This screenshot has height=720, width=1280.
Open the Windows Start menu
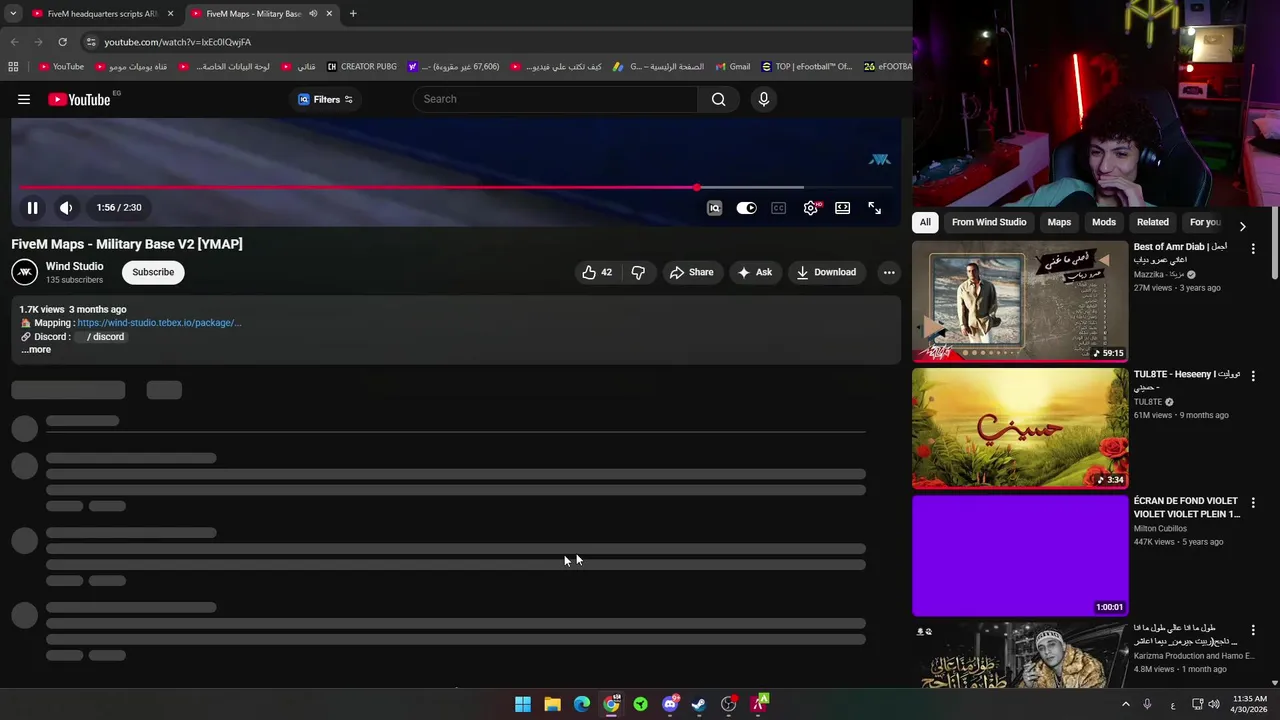pos(523,704)
